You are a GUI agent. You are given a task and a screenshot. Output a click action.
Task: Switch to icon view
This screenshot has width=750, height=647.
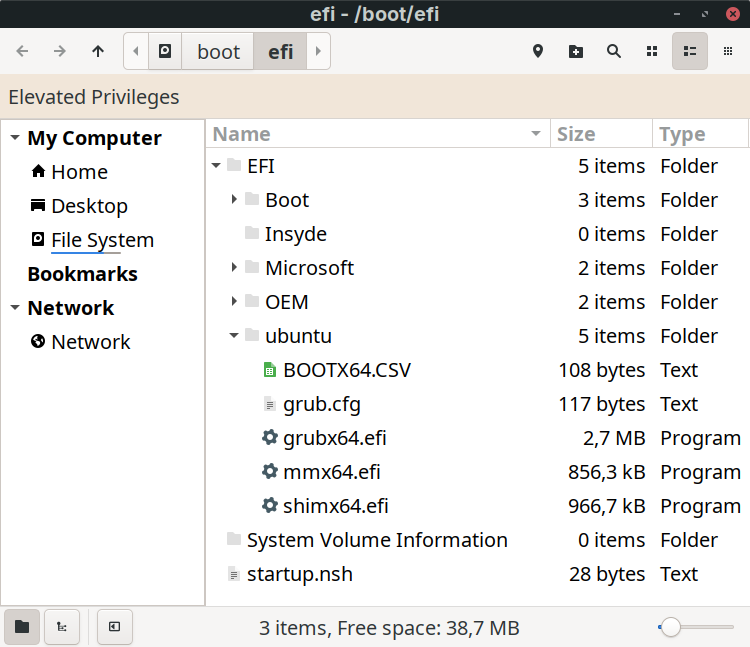coord(652,51)
